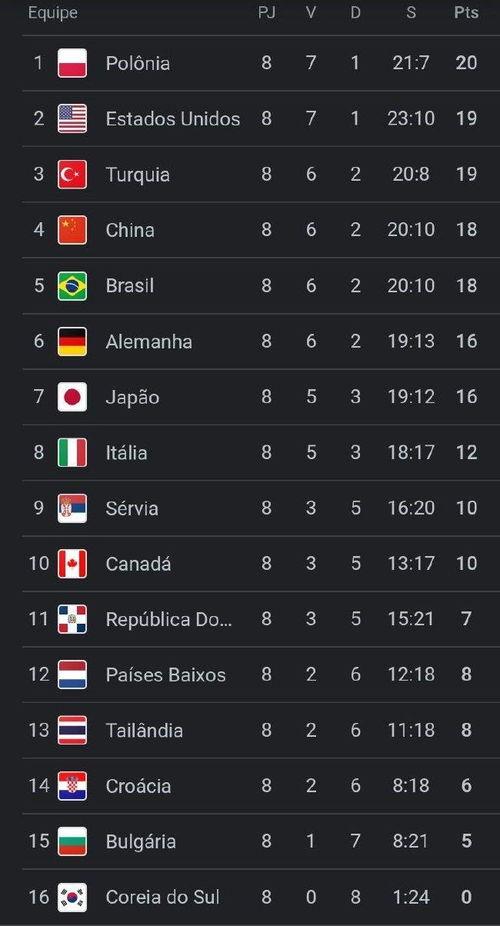Screen dimensions: 500x926
Task: Click the Pts column header
Action: (x=466, y=12)
